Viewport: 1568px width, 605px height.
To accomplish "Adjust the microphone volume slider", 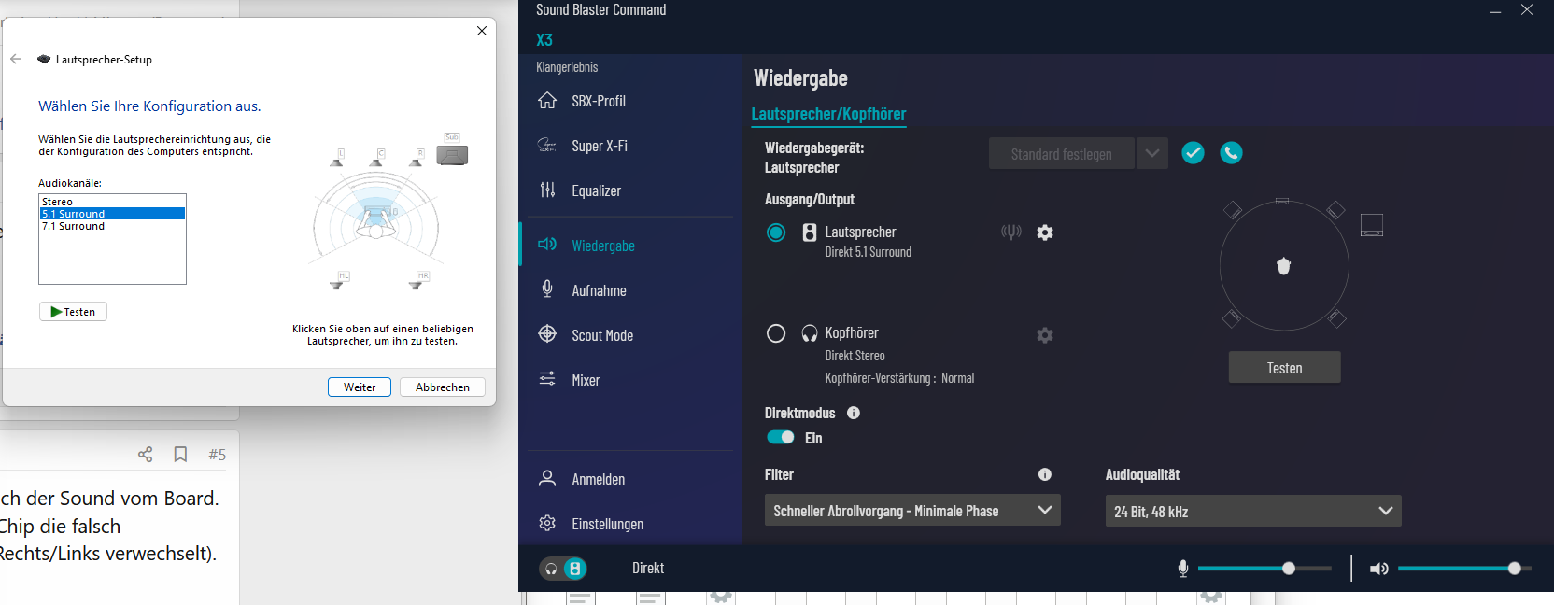I will pos(1264,569).
